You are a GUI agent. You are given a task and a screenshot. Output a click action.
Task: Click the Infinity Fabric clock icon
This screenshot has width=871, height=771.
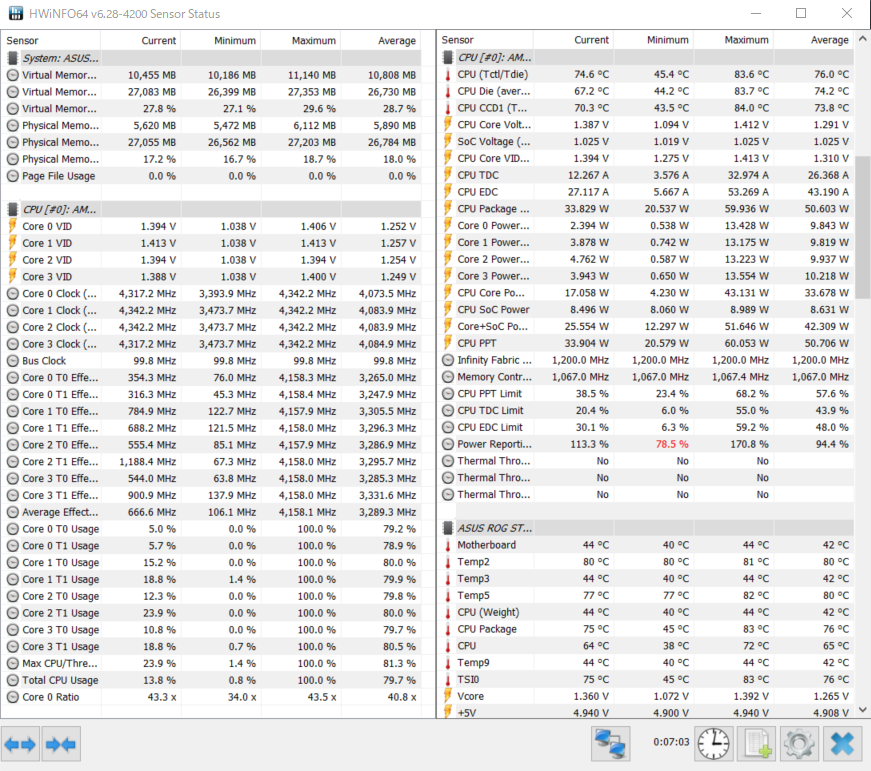(448, 360)
